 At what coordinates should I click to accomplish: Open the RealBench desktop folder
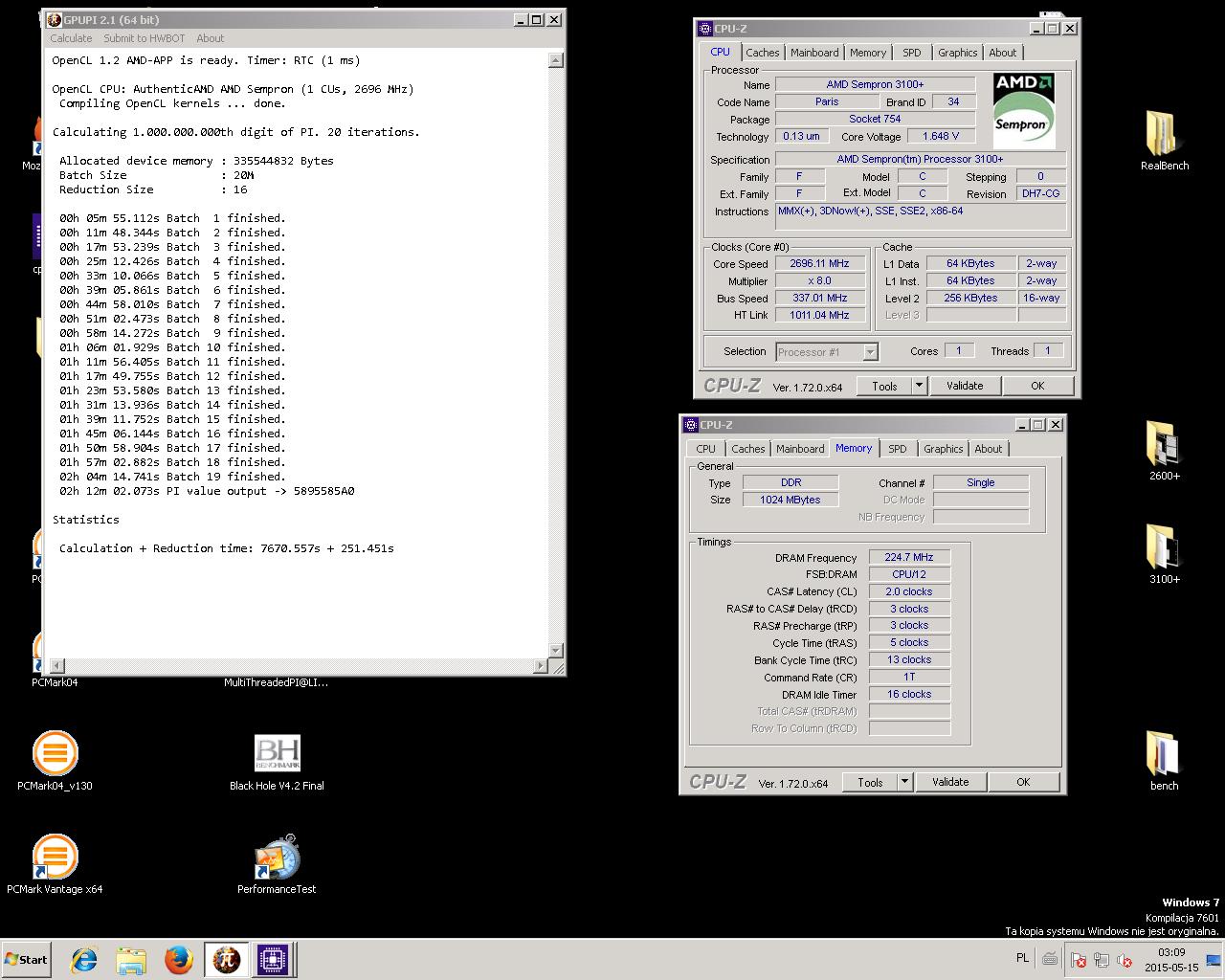coord(1164,140)
